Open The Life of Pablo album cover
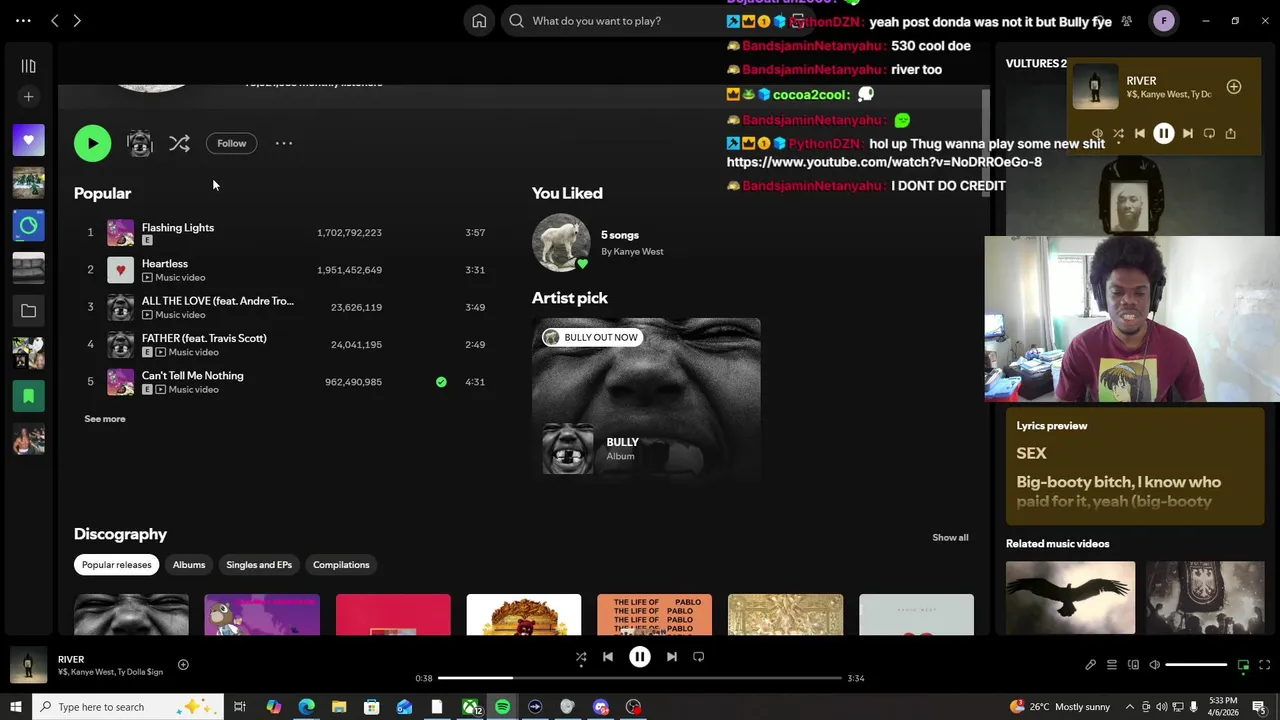Viewport: 1280px width, 720px height. [x=654, y=615]
